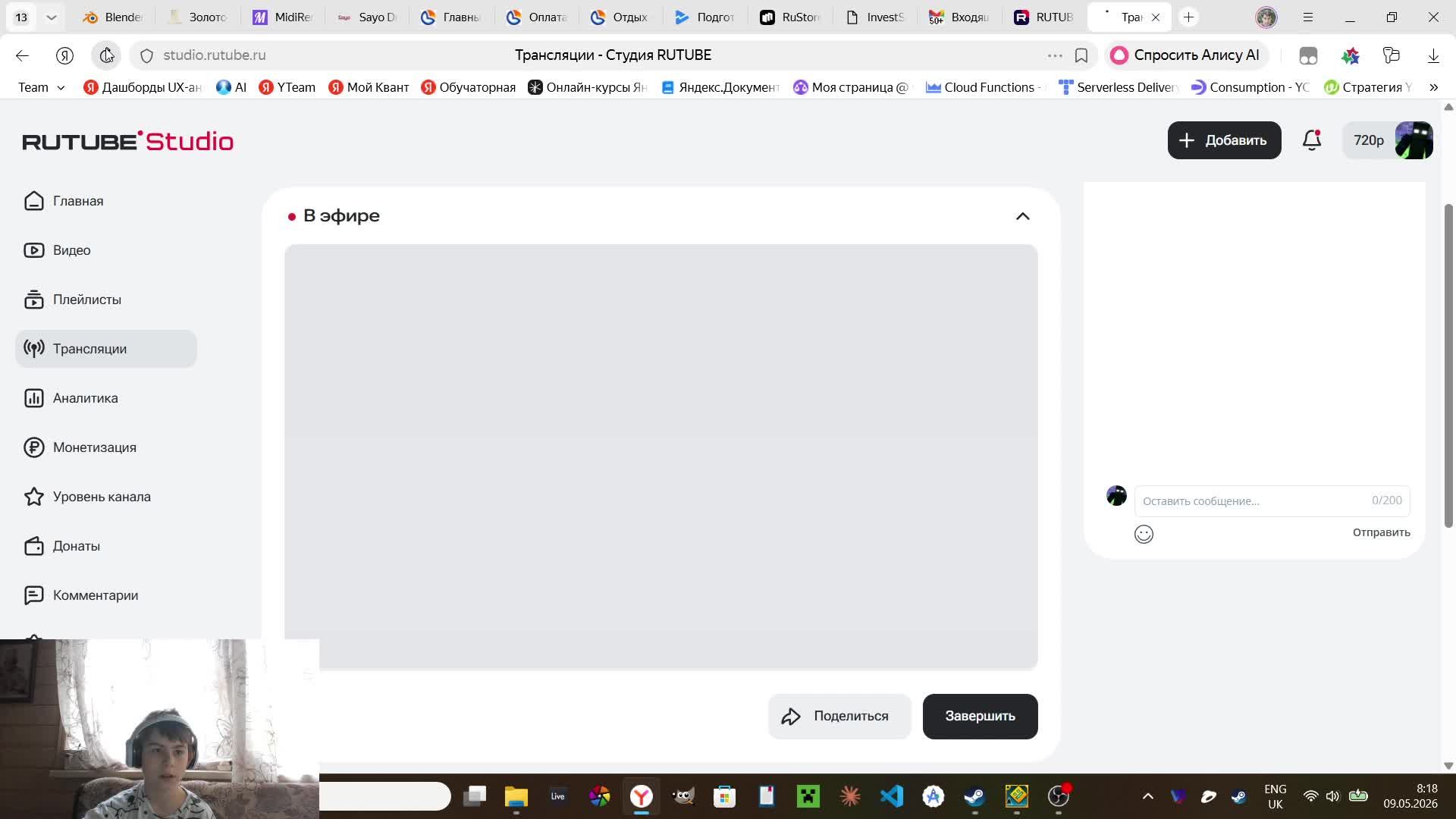End the broadcast with Завершить
Screen dimensions: 1456x819
pyautogui.click(x=980, y=717)
